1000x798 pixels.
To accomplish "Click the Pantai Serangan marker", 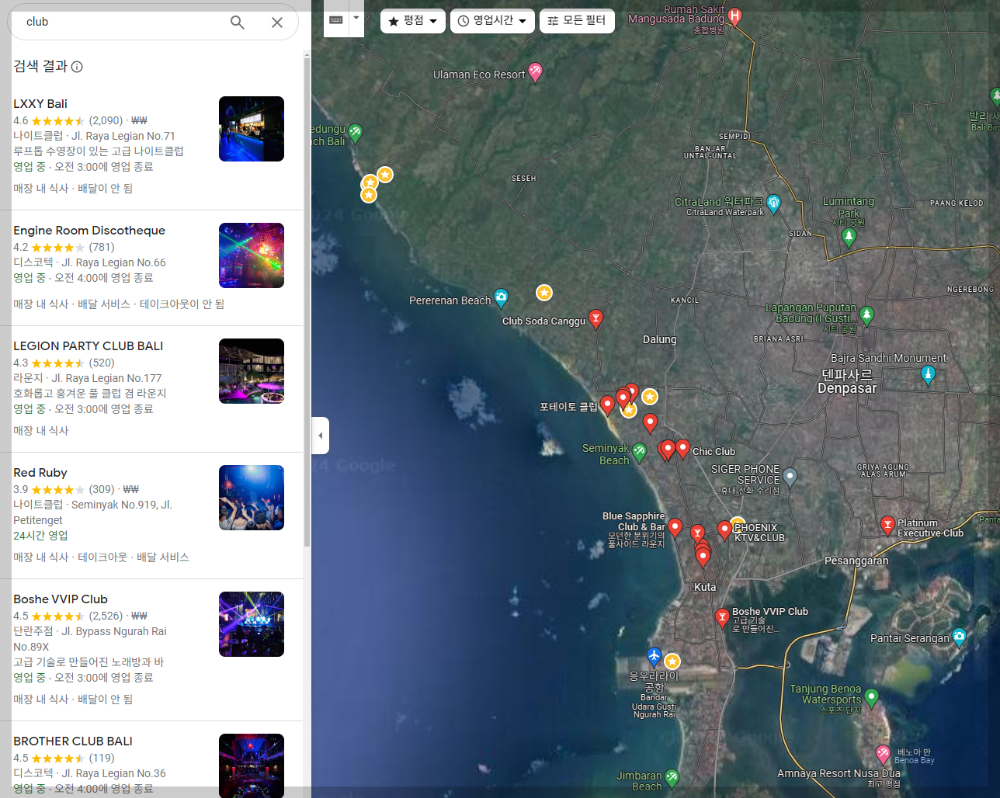I will pos(959,635).
